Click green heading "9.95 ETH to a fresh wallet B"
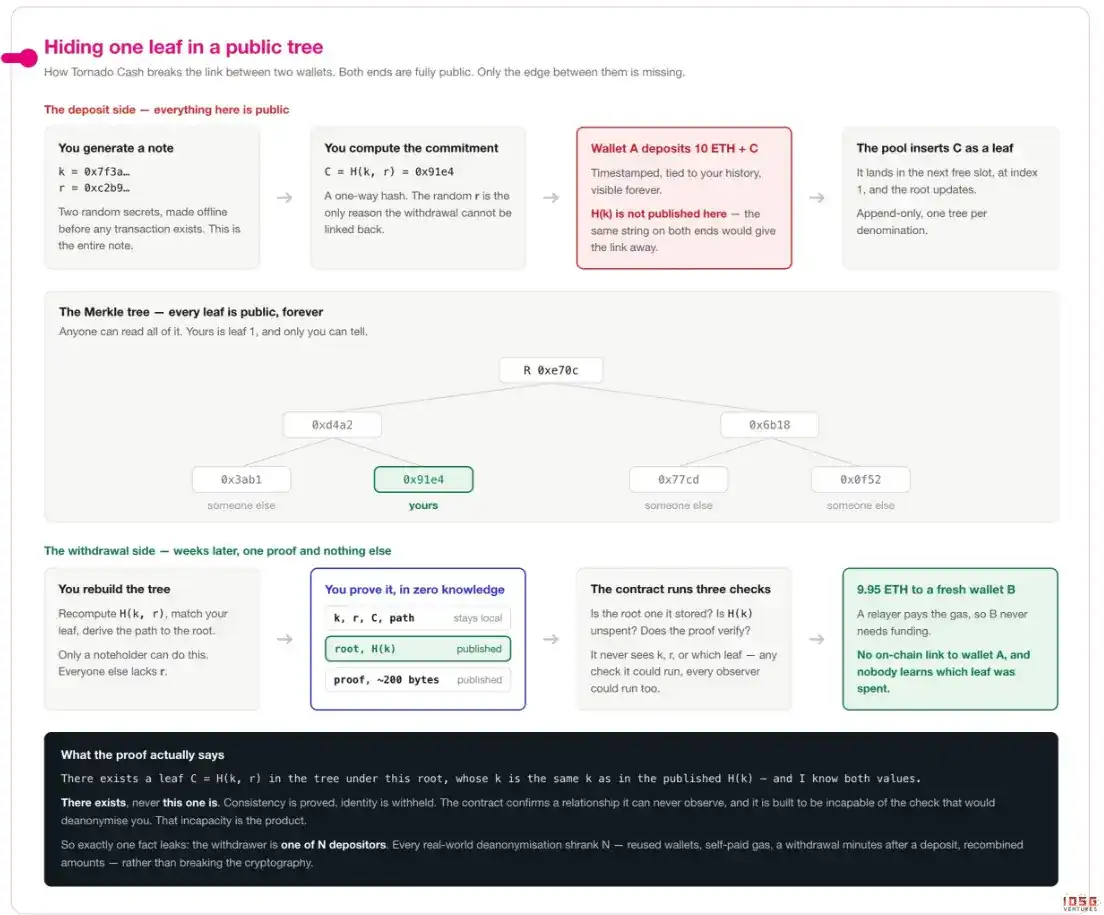This screenshot has width=1104, height=915. [936, 590]
